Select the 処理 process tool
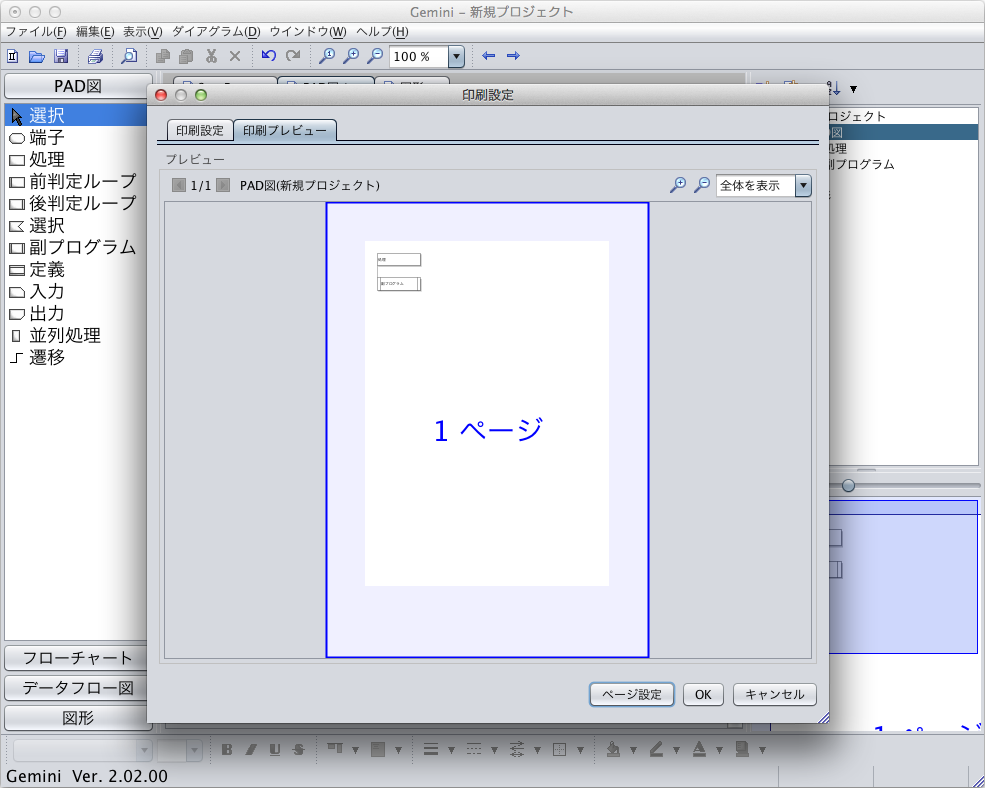Image resolution: width=985 pixels, height=788 pixels. coord(75,160)
